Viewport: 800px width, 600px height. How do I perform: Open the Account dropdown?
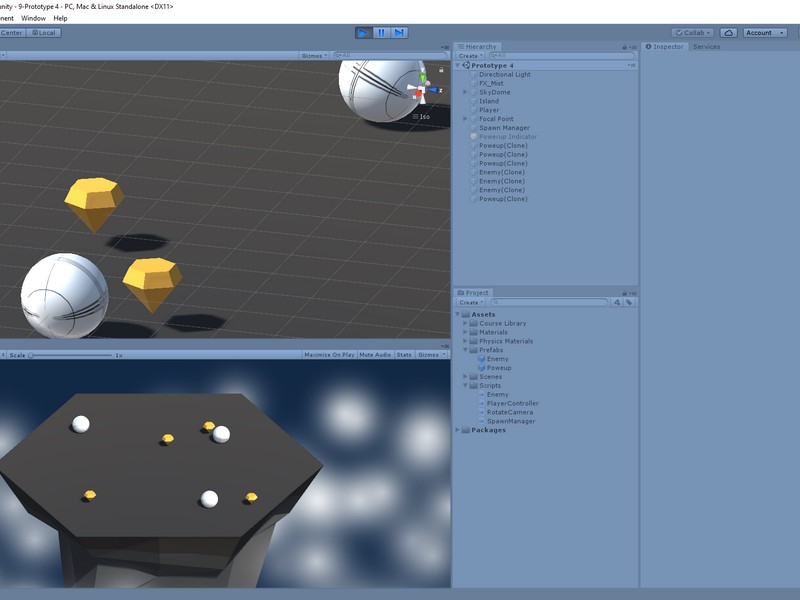(x=765, y=33)
